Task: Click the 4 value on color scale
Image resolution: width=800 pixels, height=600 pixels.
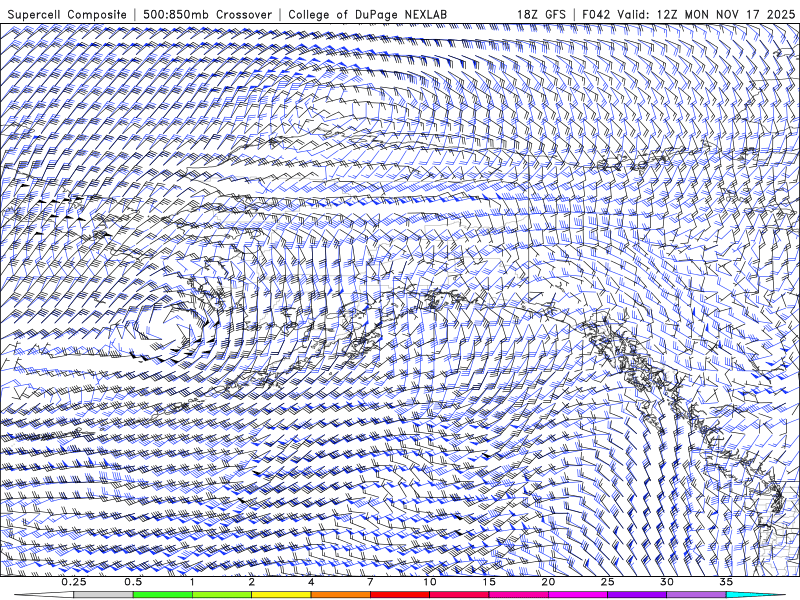Action: [x=311, y=582]
